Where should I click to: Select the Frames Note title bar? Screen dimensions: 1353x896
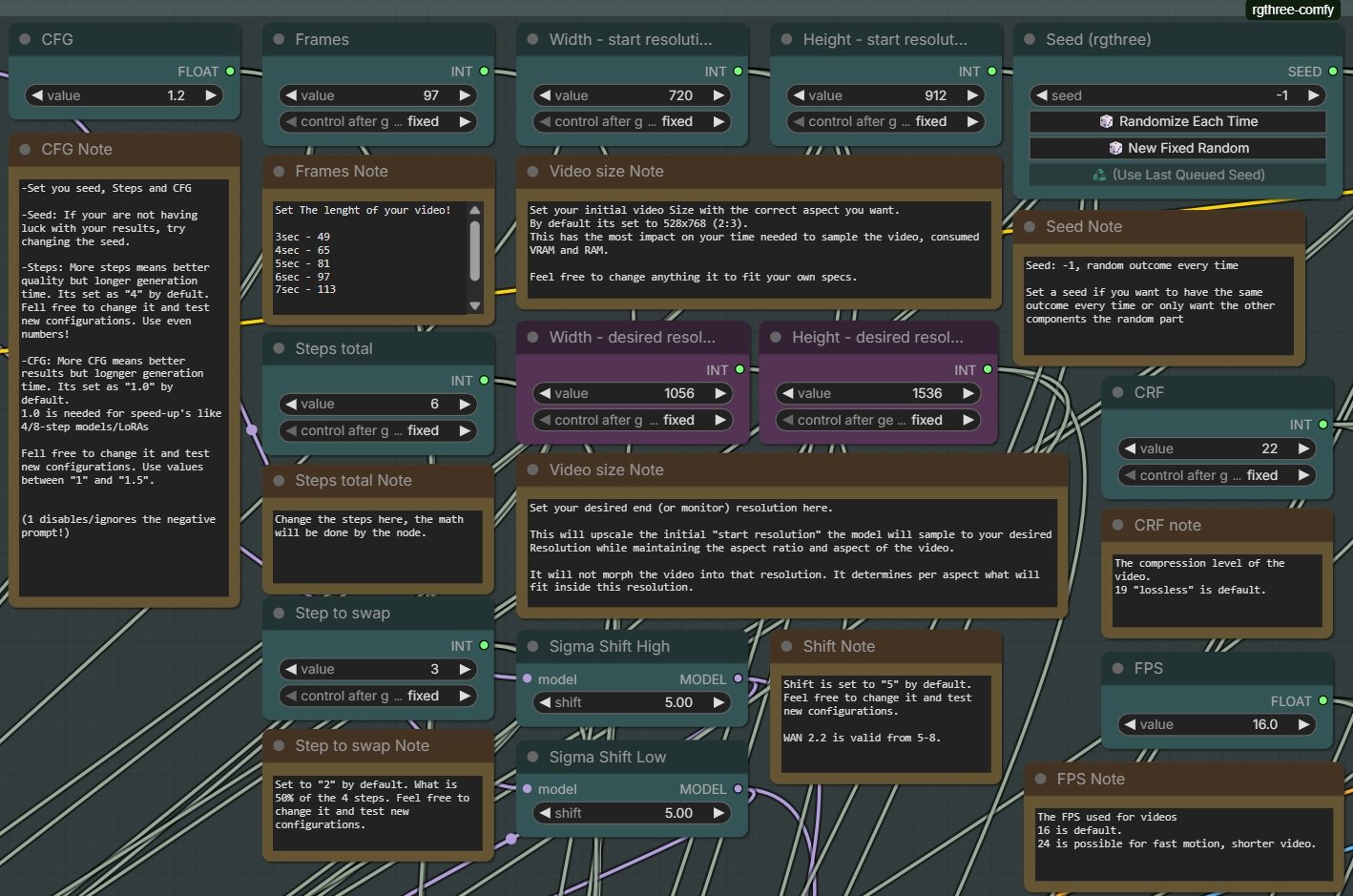pyautogui.click(x=378, y=172)
